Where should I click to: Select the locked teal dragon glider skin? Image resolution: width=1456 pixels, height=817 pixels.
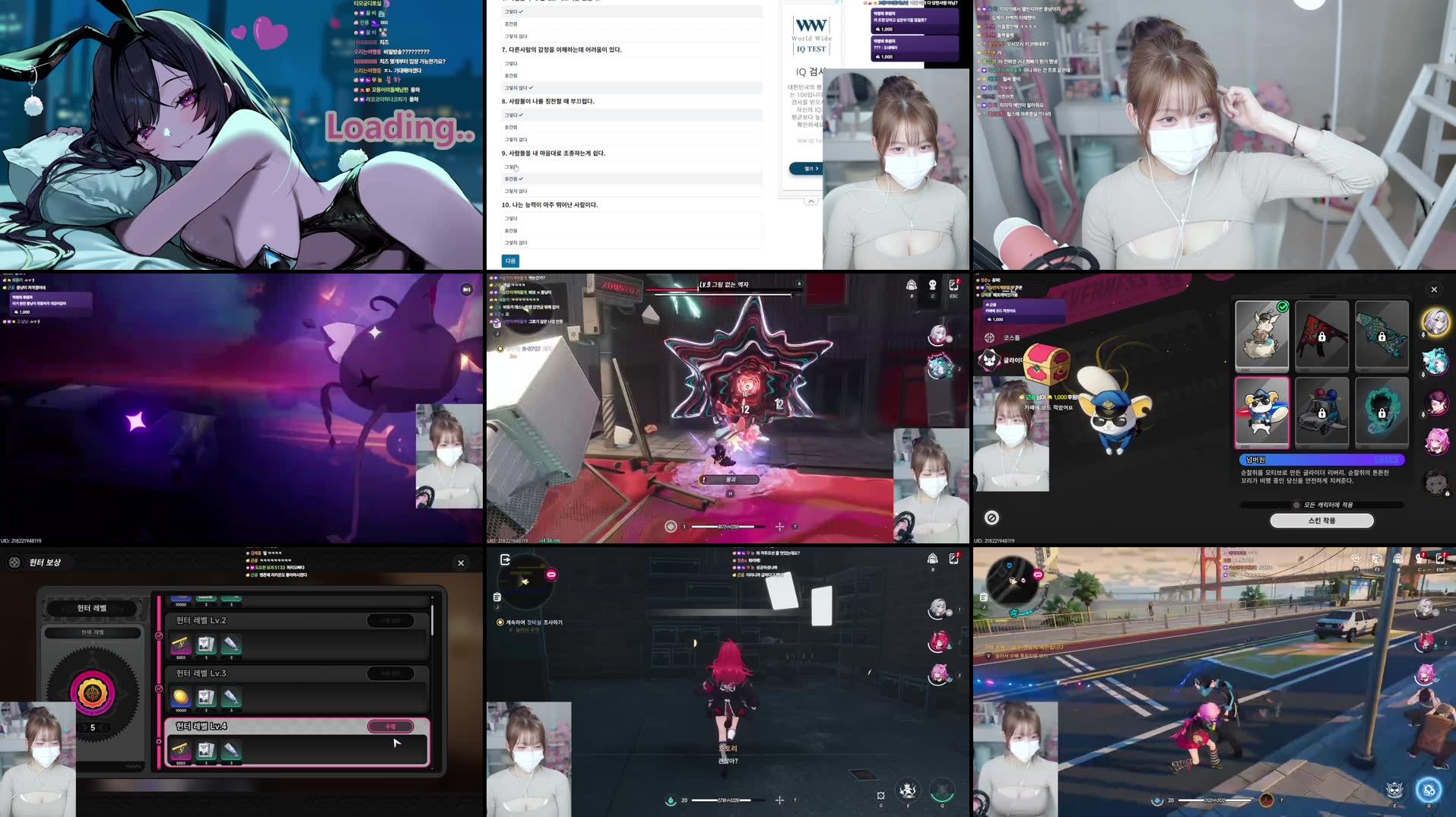[x=1381, y=411]
